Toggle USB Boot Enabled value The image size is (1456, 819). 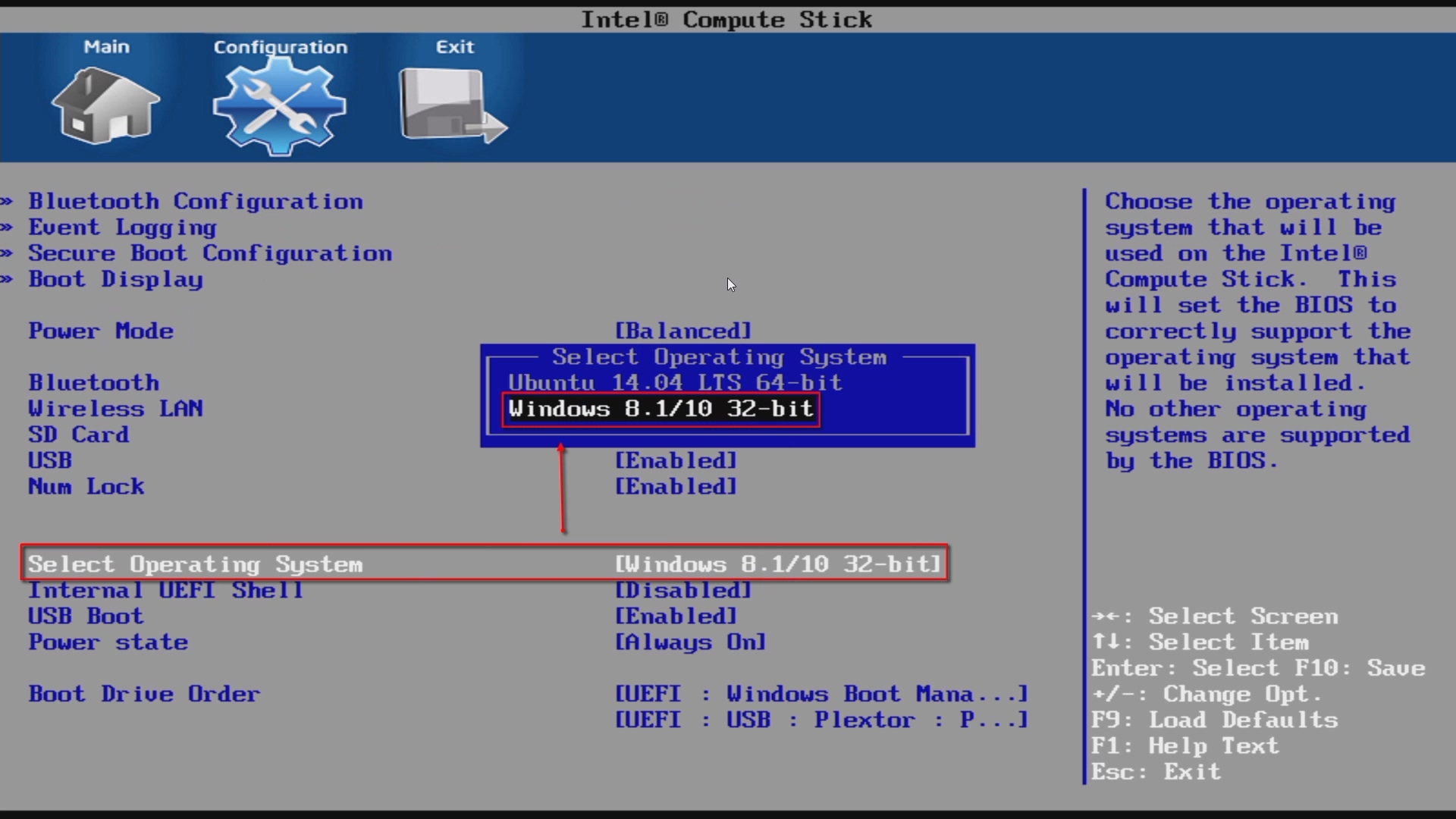tap(675, 617)
